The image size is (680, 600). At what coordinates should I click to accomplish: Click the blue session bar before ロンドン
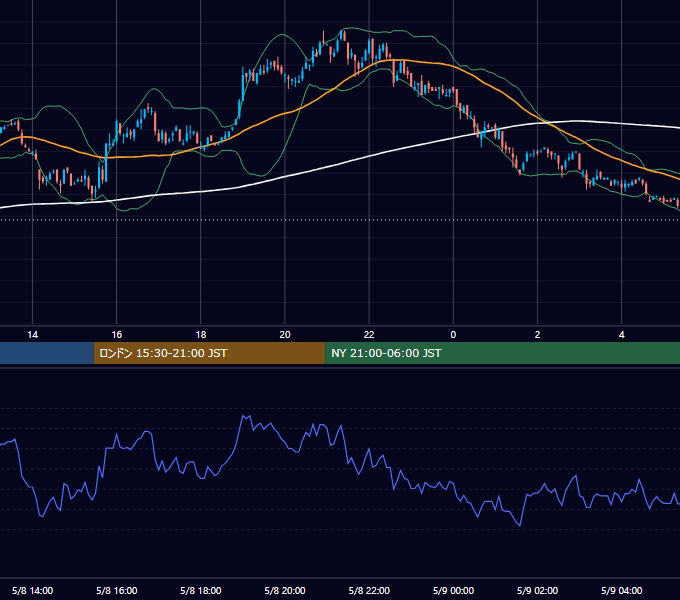(x=47, y=353)
